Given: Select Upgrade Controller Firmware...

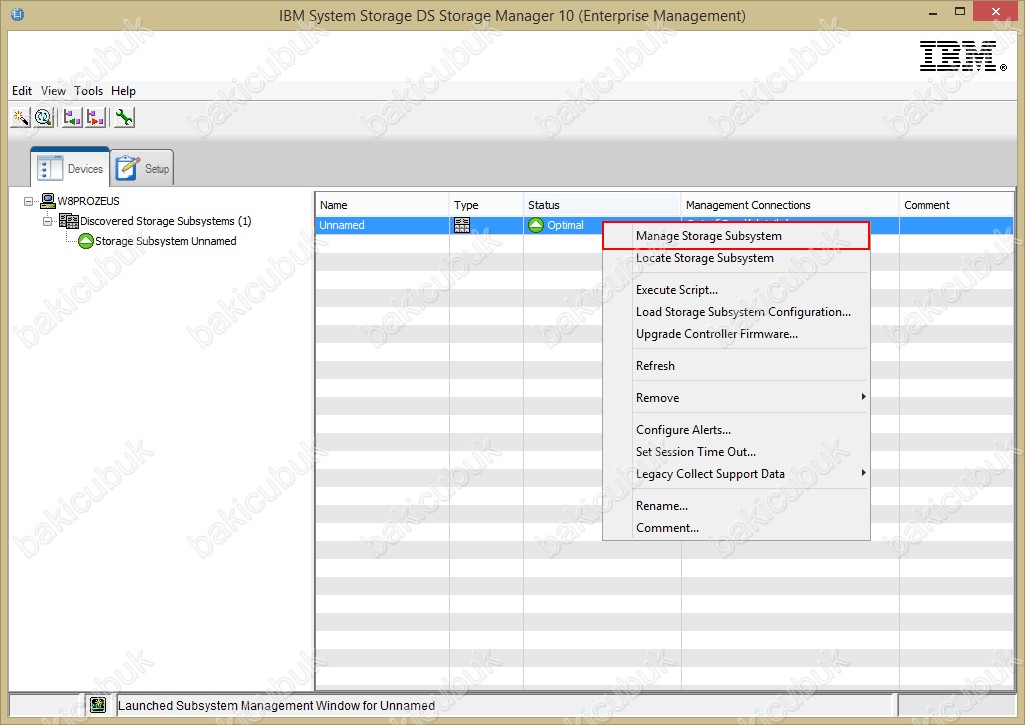Looking at the screenshot, I should (736, 334).
